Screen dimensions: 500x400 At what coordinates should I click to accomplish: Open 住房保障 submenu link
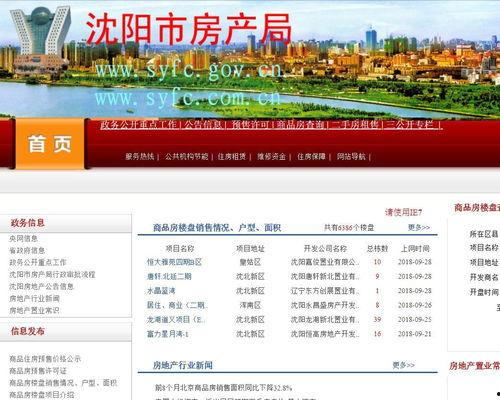(x=311, y=156)
